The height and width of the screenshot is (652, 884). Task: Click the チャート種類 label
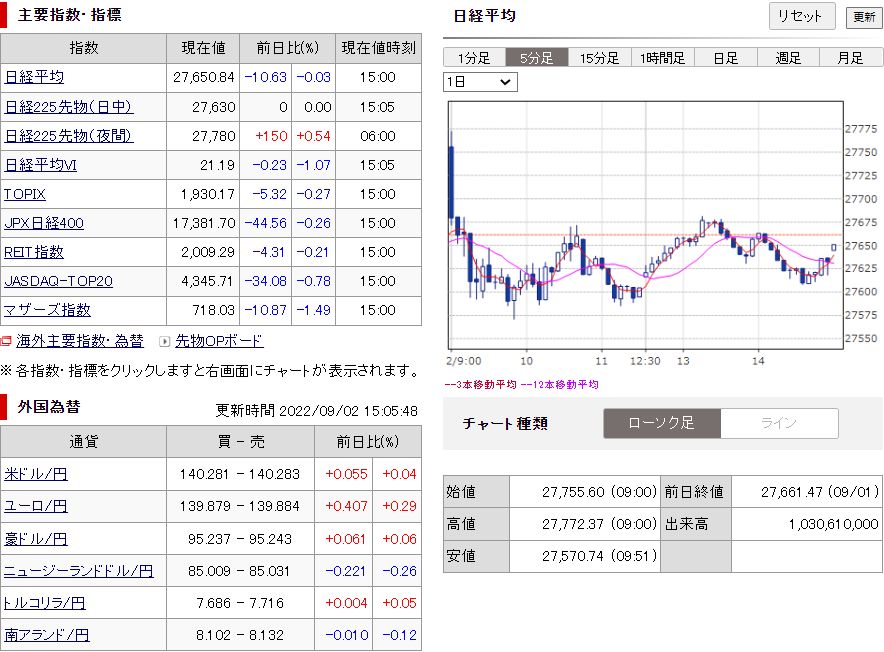tap(505, 423)
